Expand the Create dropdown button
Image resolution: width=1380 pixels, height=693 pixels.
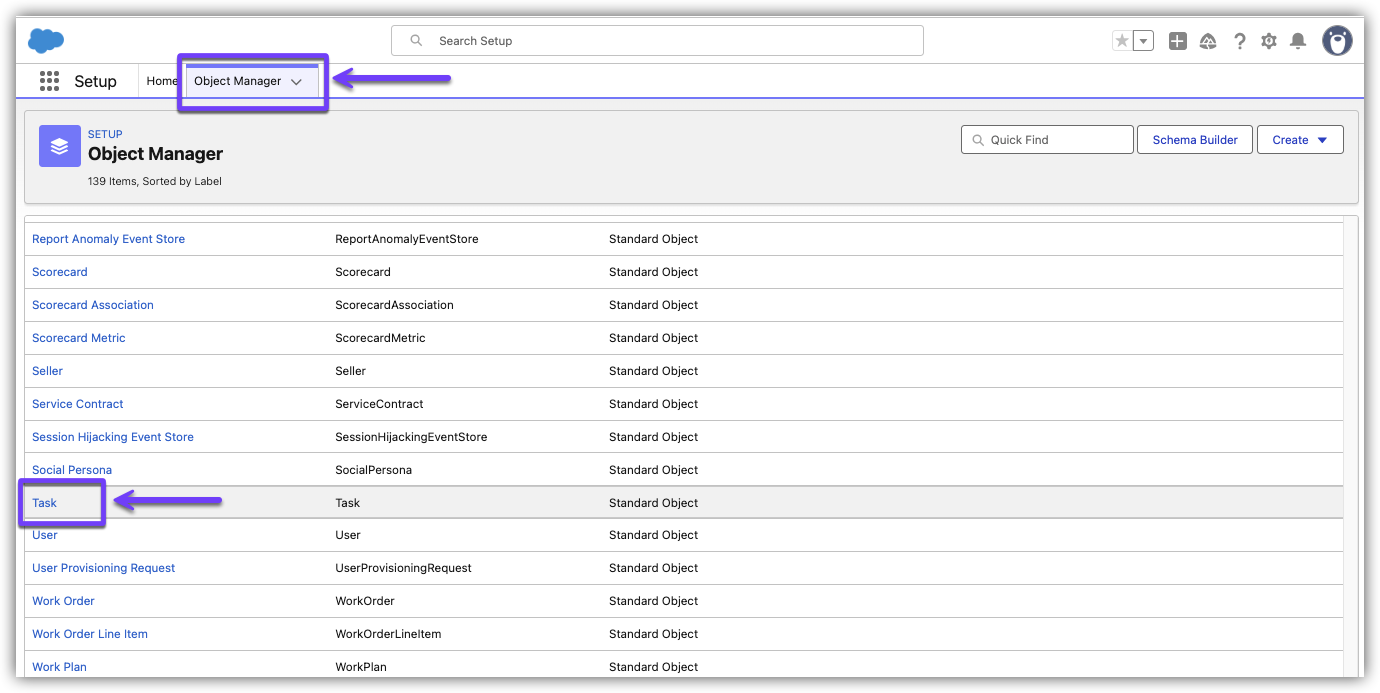coord(1299,140)
